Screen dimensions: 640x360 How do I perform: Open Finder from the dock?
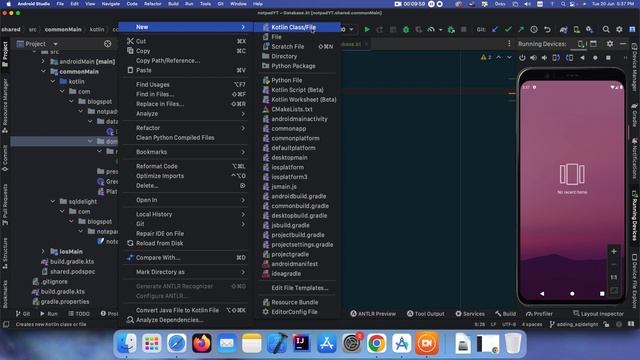127,343
